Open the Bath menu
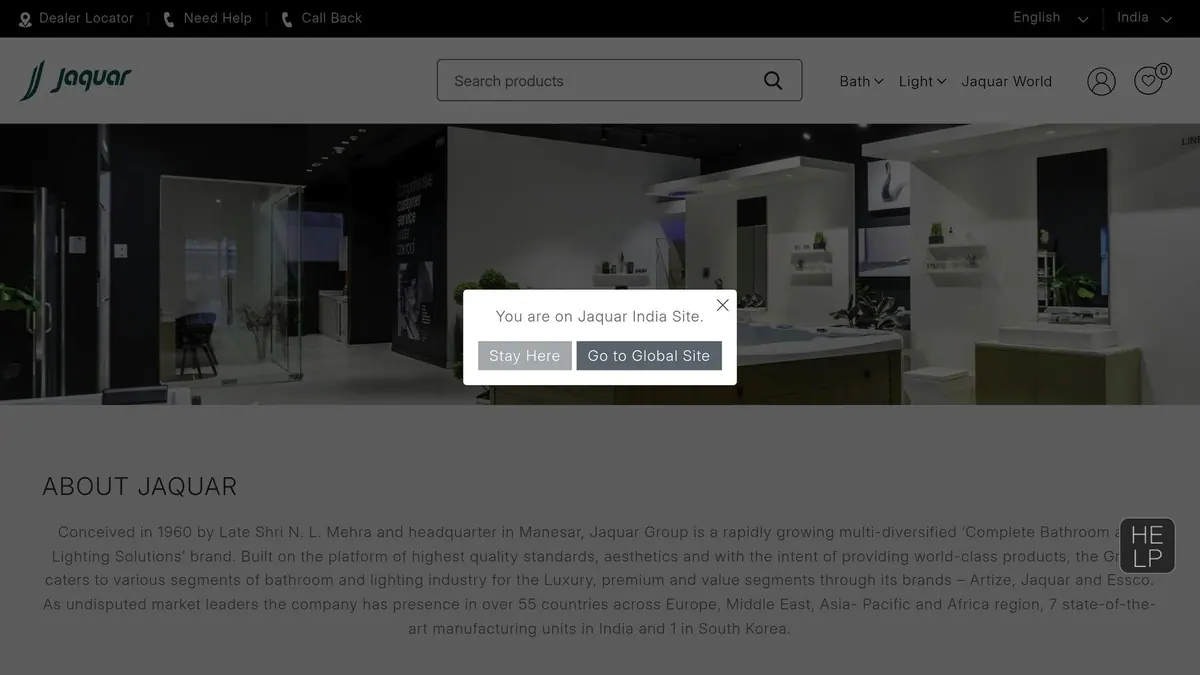This screenshot has height=675, width=1200. click(861, 81)
